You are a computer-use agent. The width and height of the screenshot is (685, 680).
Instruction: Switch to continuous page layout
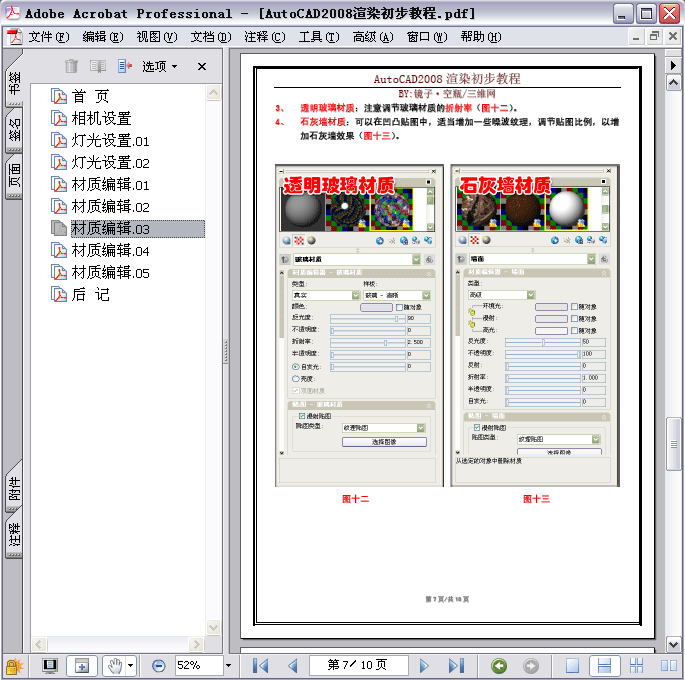tap(604, 666)
